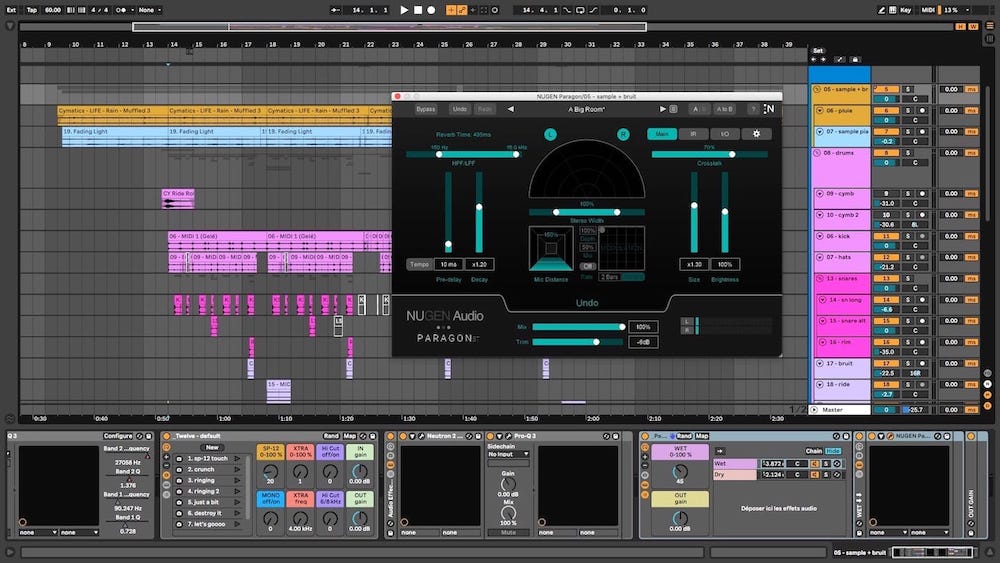This screenshot has width=1000, height=563.
Task: Go to previous Paragon preset arrow
Action: [x=511, y=109]
